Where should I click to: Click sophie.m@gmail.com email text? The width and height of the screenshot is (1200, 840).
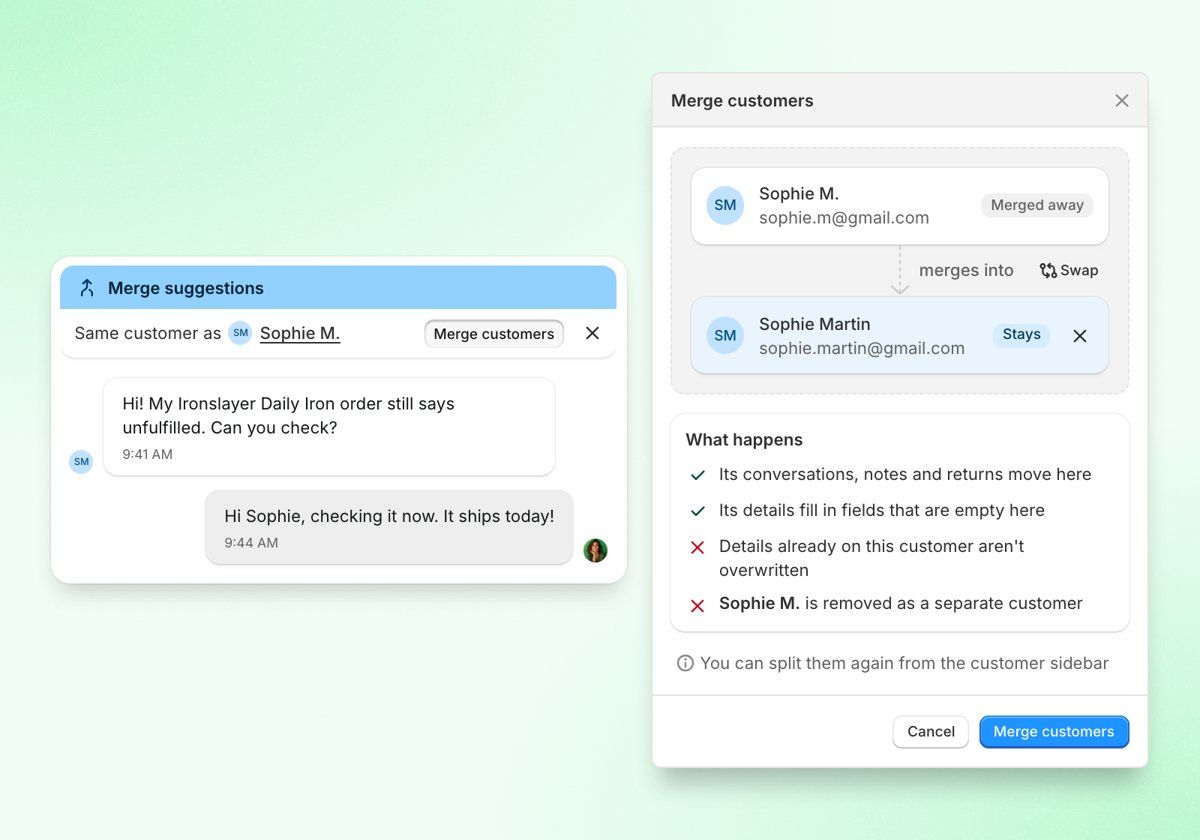click(844, 218)
